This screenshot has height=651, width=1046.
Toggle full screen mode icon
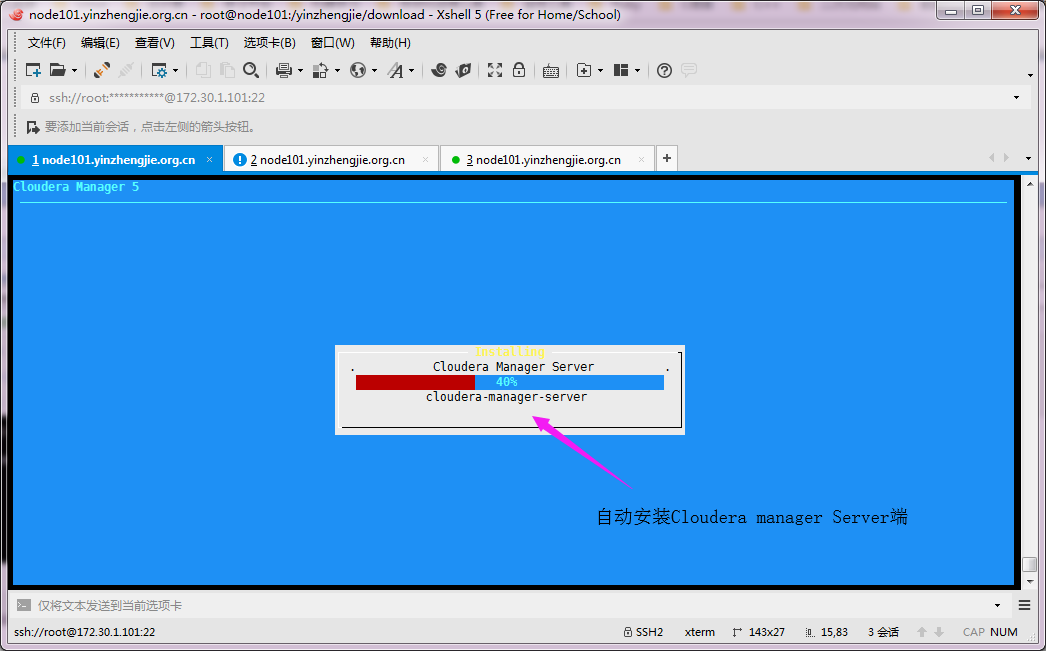[x=495, y=70]
